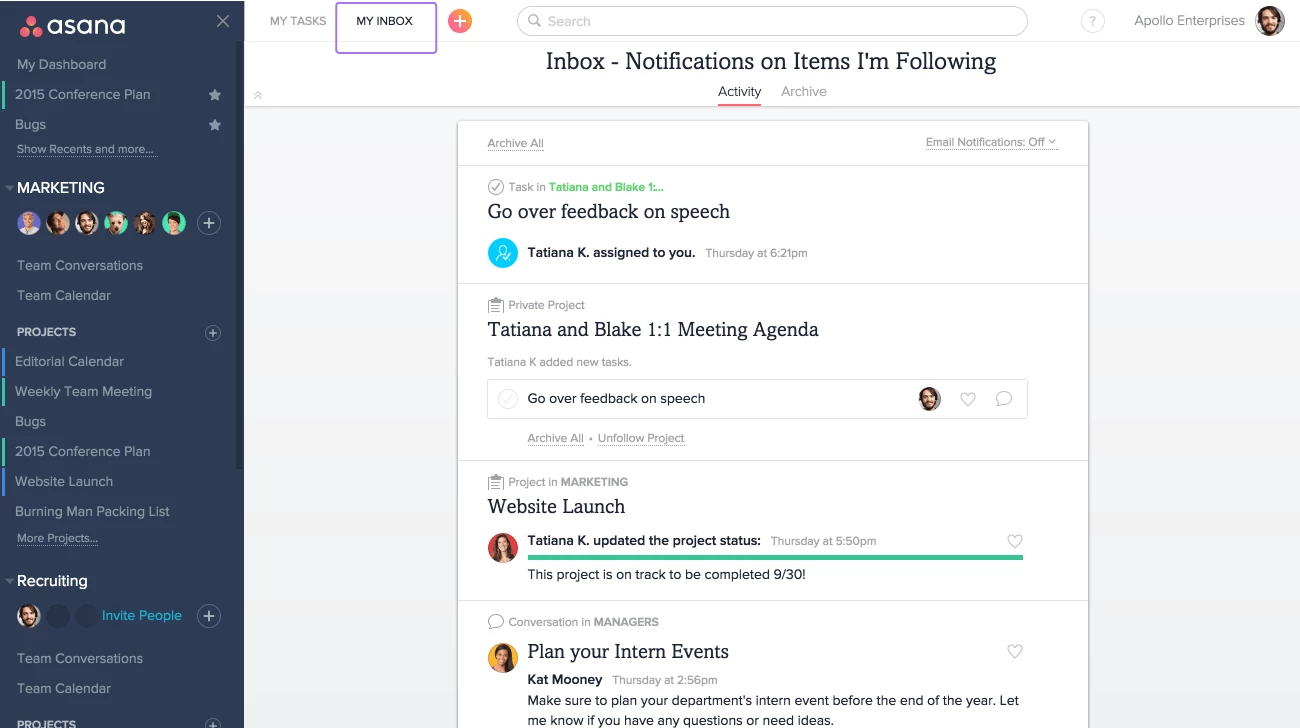Viewport: 1300px width, 728px height.
Task: Click the last Marketing team member avatar
Action: pos(174,223)
